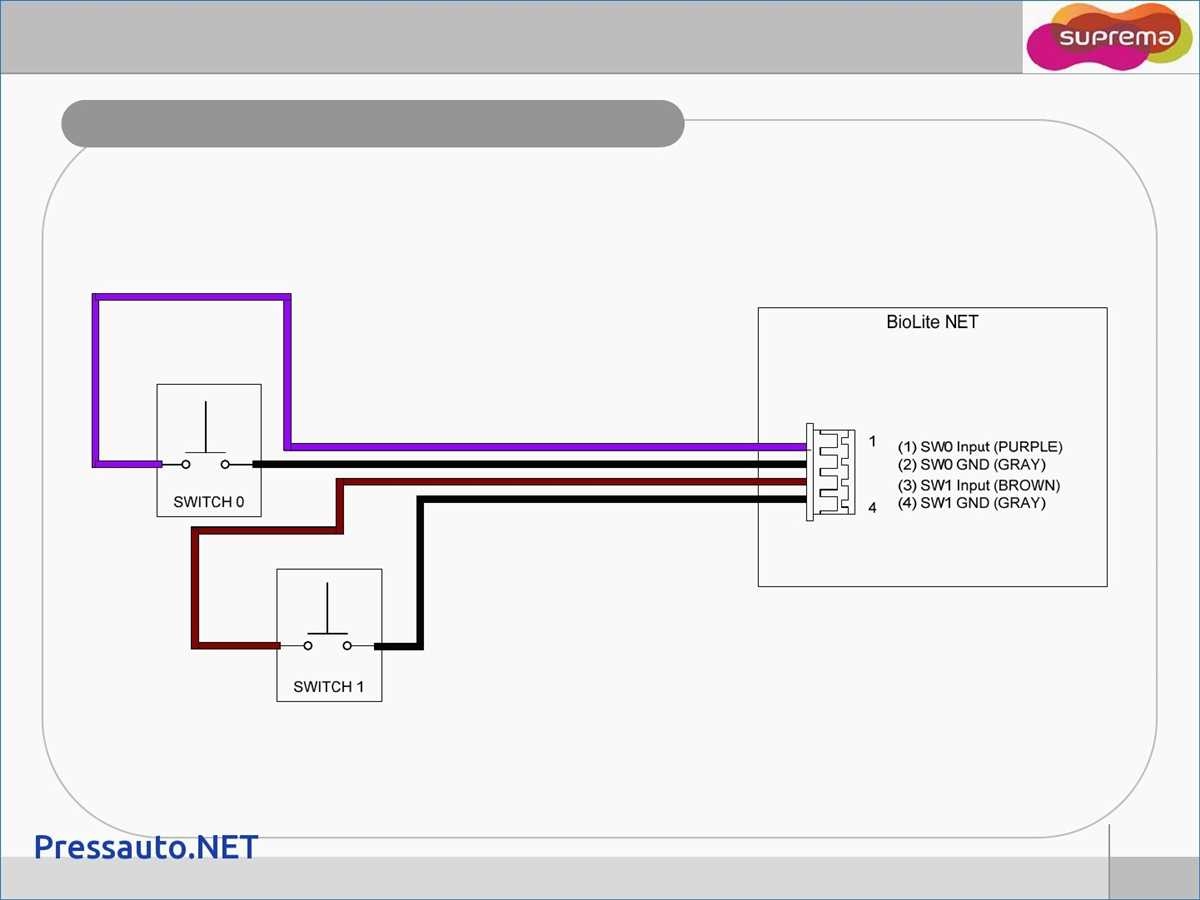
Task: Toggle the left terminal of SWITCH 1
Action: point(306,647)
